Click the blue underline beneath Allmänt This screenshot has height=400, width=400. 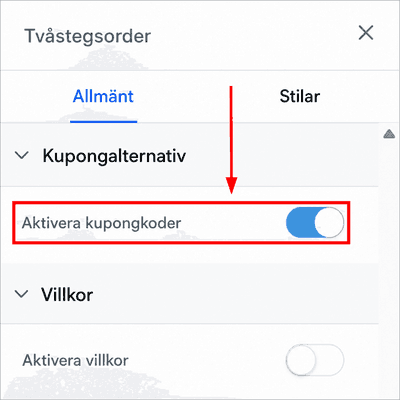(x=104, y=121)
